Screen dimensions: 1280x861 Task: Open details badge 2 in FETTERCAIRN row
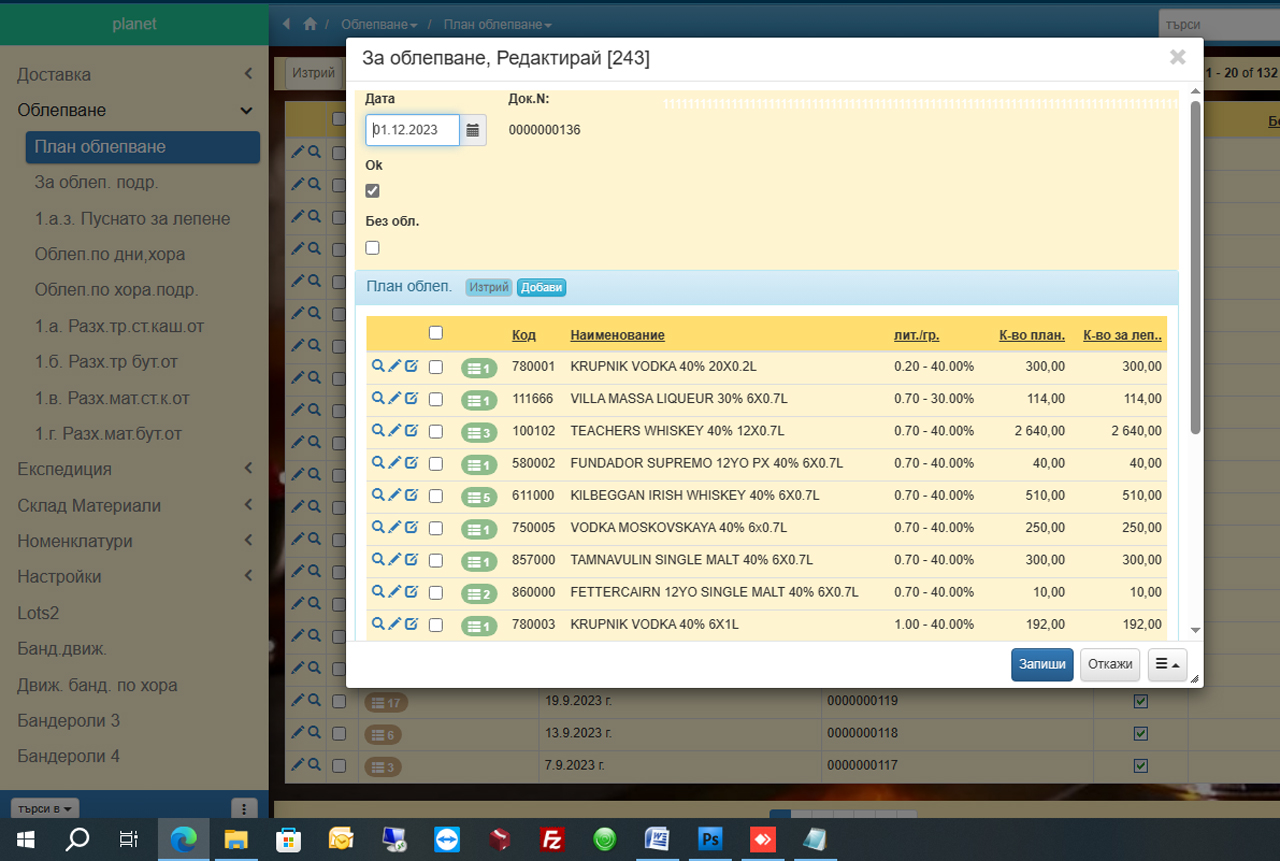pos(479,594)
